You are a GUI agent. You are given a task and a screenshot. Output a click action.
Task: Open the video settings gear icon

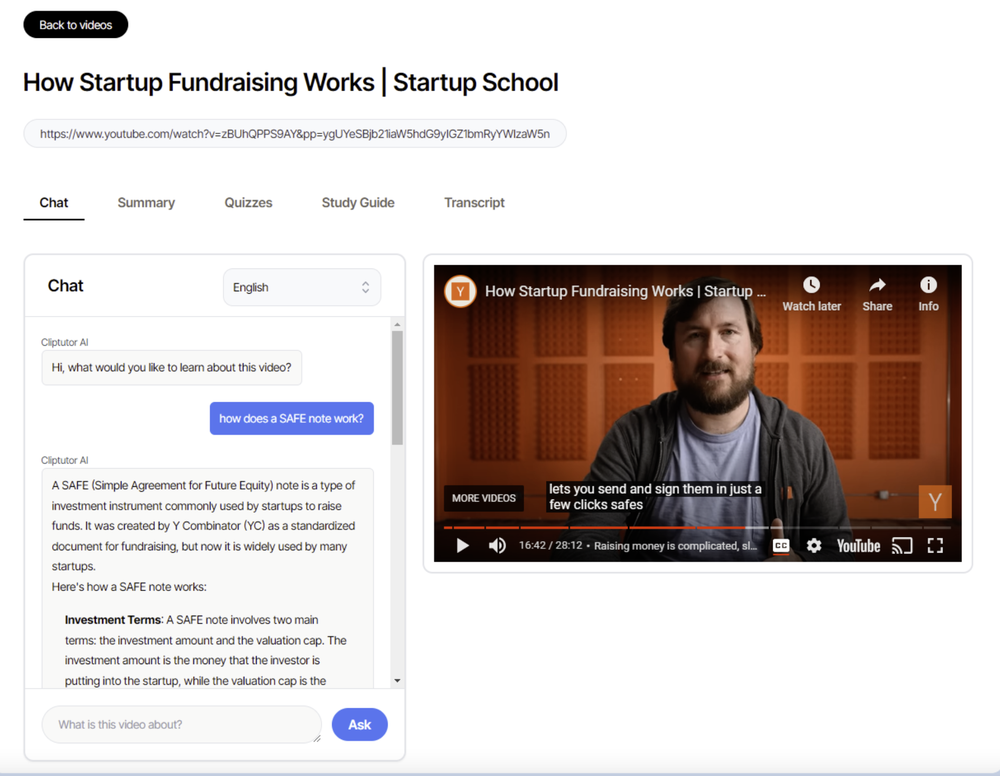pos(814,546)
